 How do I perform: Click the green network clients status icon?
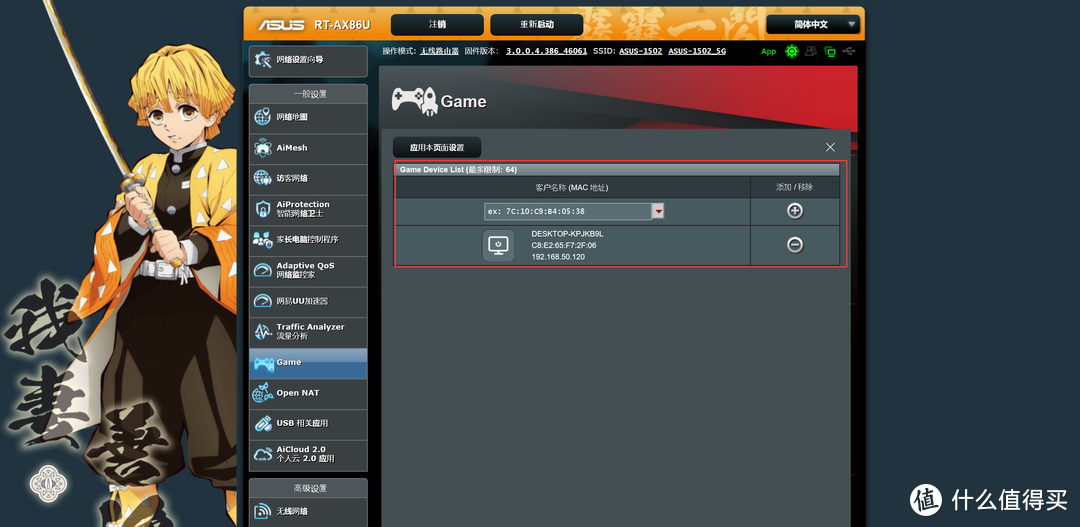(x=831, y=51)
